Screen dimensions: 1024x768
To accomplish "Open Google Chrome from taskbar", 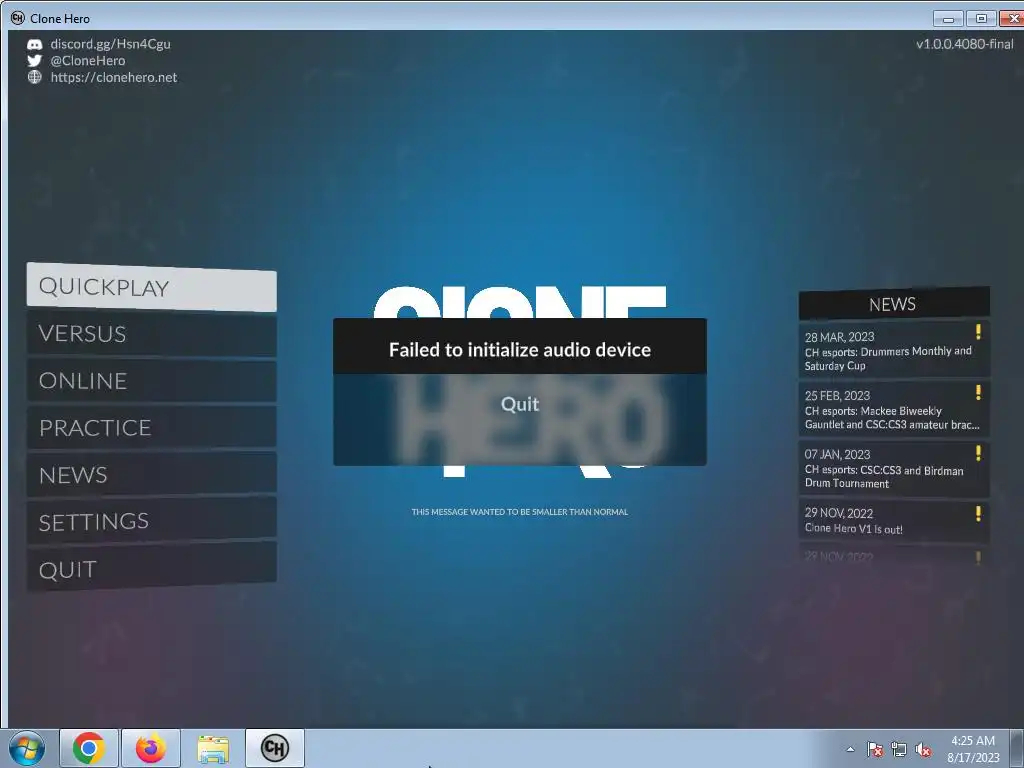I will [89, 748].
